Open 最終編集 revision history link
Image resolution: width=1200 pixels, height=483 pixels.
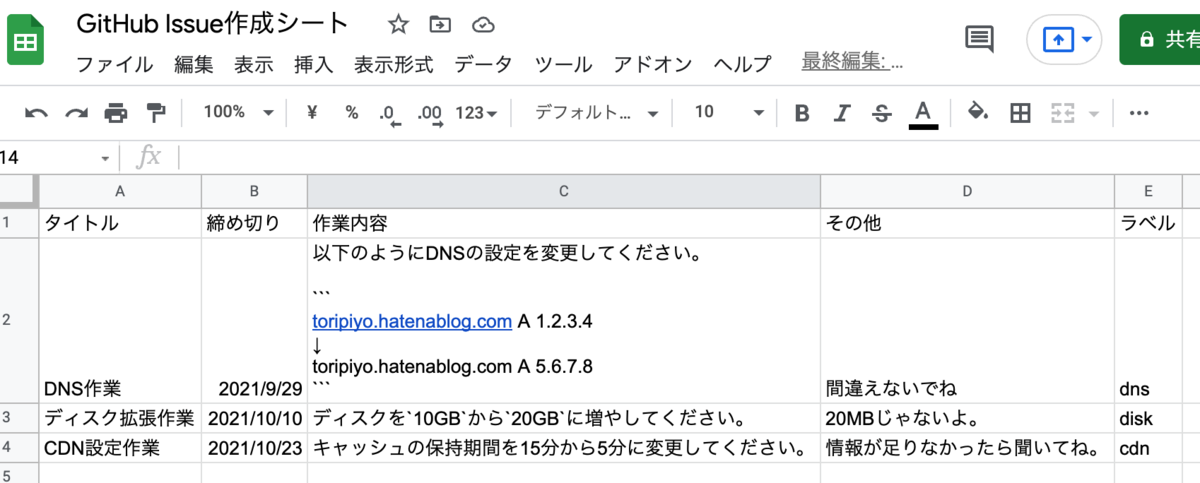click(852, 62)
